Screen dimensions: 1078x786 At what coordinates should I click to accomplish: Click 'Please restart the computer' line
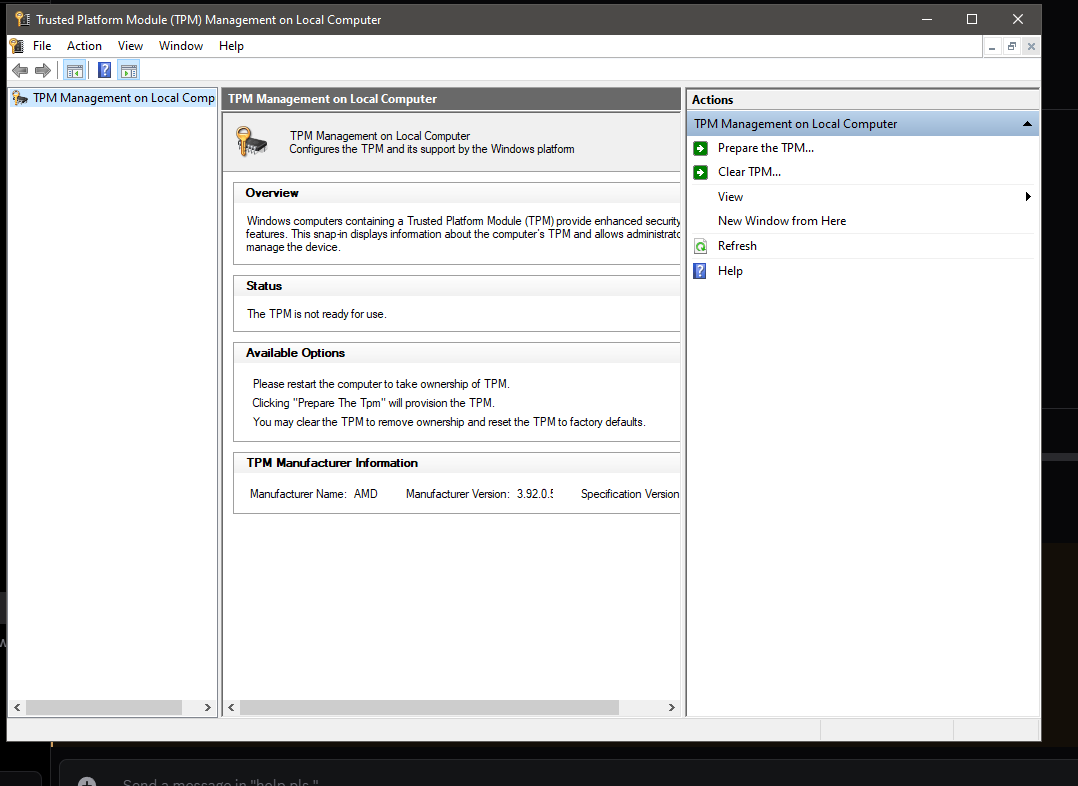click(381, 384)
